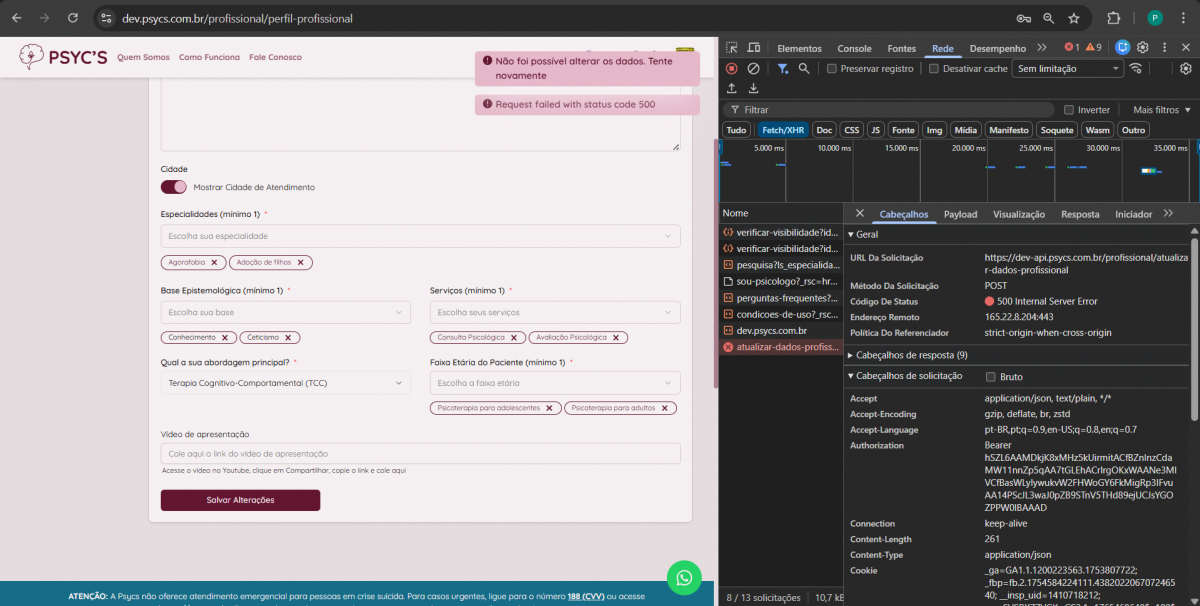Click the inspect element picker icon
Image resolution: width=1200 pixels, height=606 pixels.
point(732,48)
